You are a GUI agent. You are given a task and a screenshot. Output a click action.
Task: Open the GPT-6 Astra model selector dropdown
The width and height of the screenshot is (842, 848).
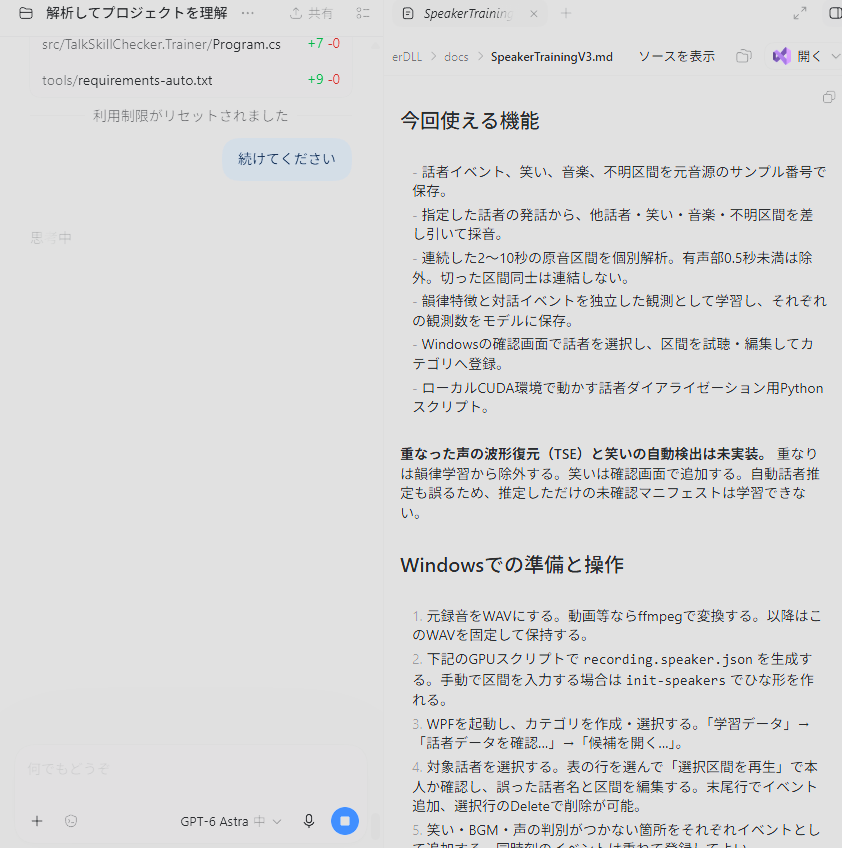(231, 822)
